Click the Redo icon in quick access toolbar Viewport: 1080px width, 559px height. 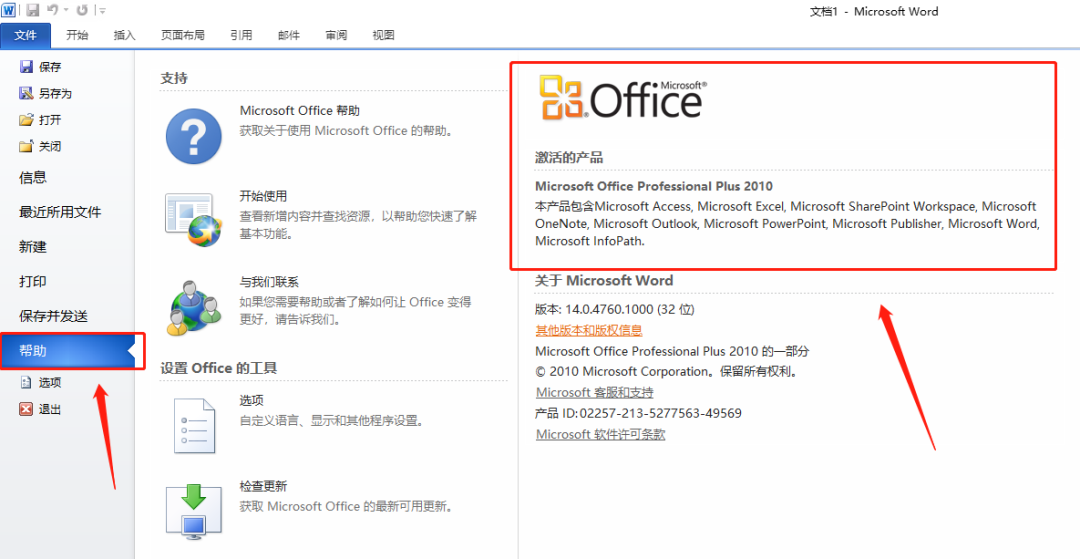pyautogui.click(x=82, y=11)
